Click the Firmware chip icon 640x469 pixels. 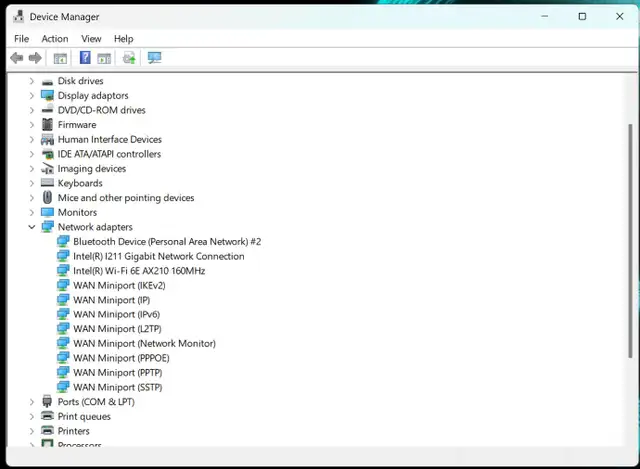point(47,124)
